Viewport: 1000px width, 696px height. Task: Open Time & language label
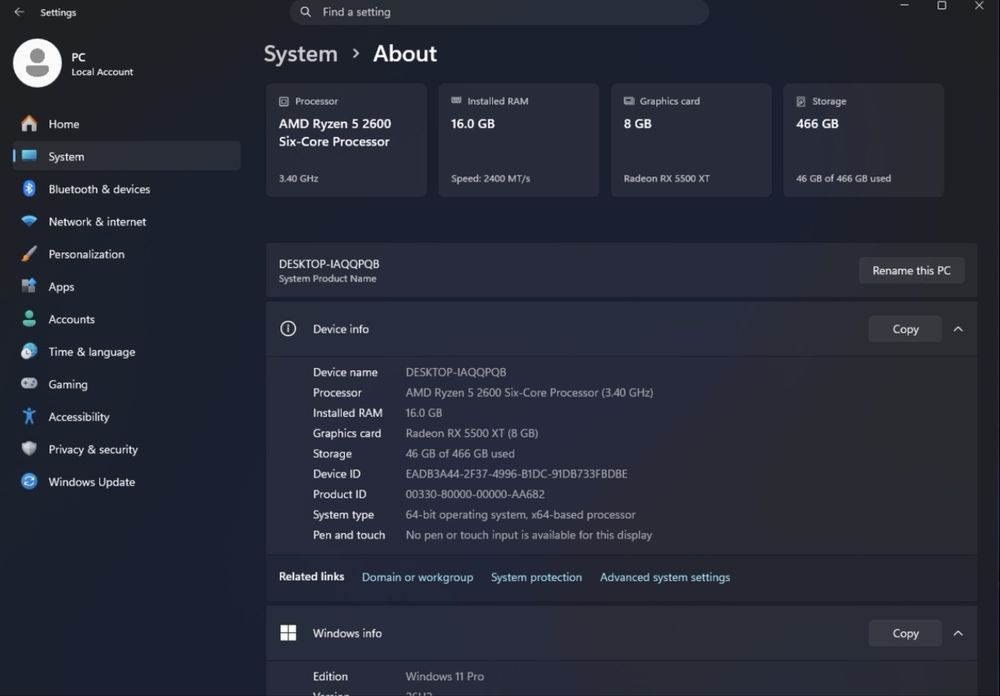(92, 352)
